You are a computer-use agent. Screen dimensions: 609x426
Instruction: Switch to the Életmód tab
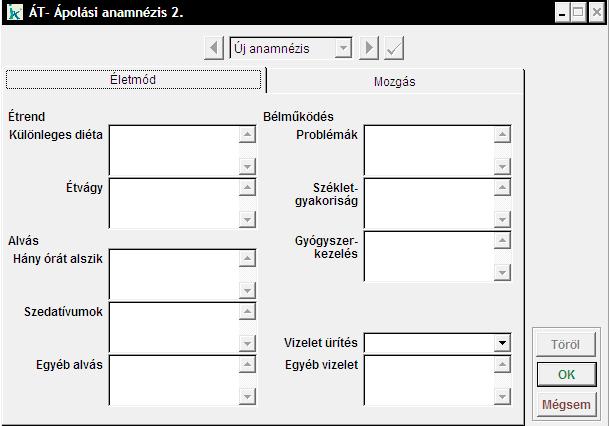(133, 80)
